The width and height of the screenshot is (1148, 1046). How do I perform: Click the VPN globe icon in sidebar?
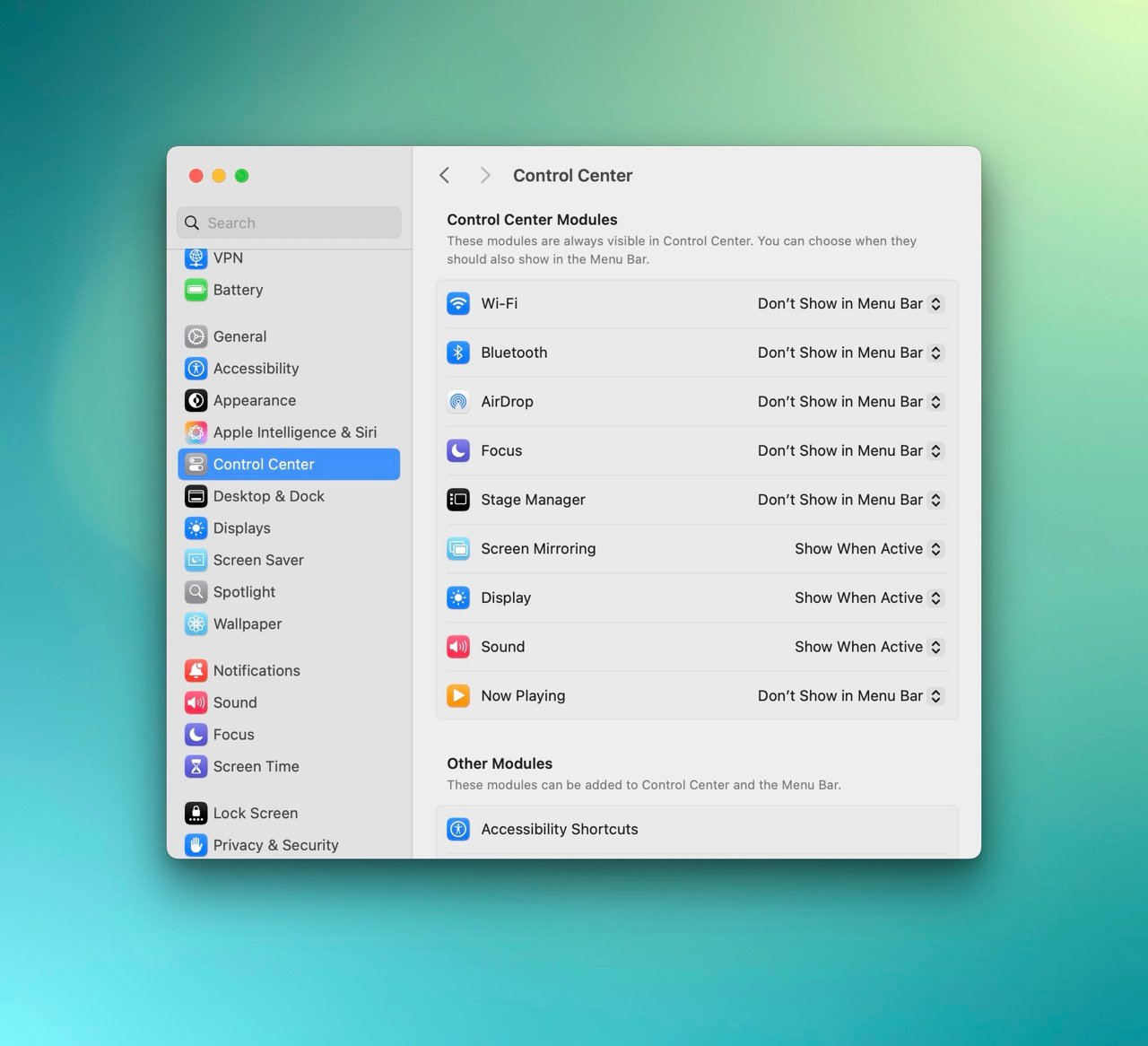196,257
